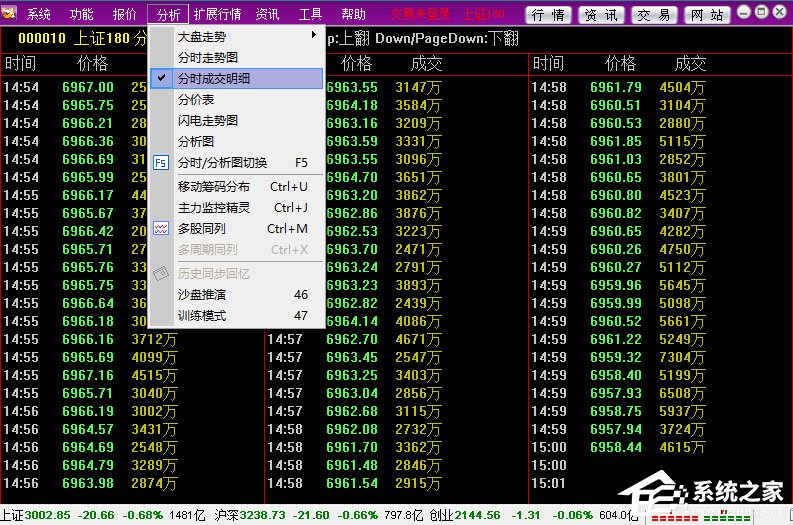The width and height of the screenshot is (793, 525).
Task: Click the red 上证180 label in title bar
Action: click(x=483, y=14)
